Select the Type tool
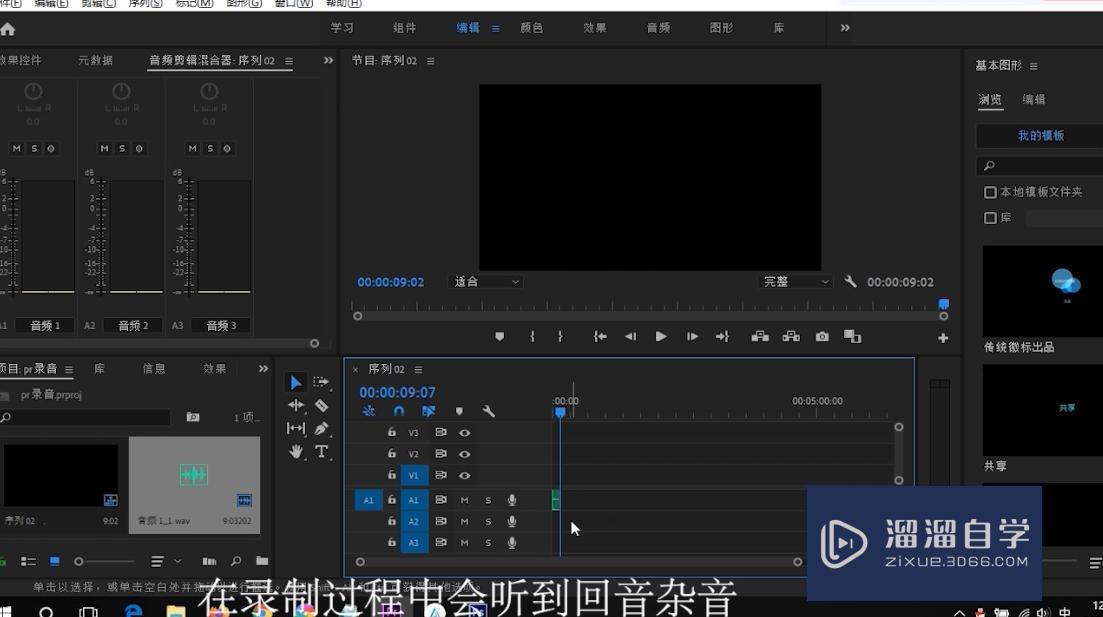The width and height of the screenshot is (1103, 617). coord(321,452)
